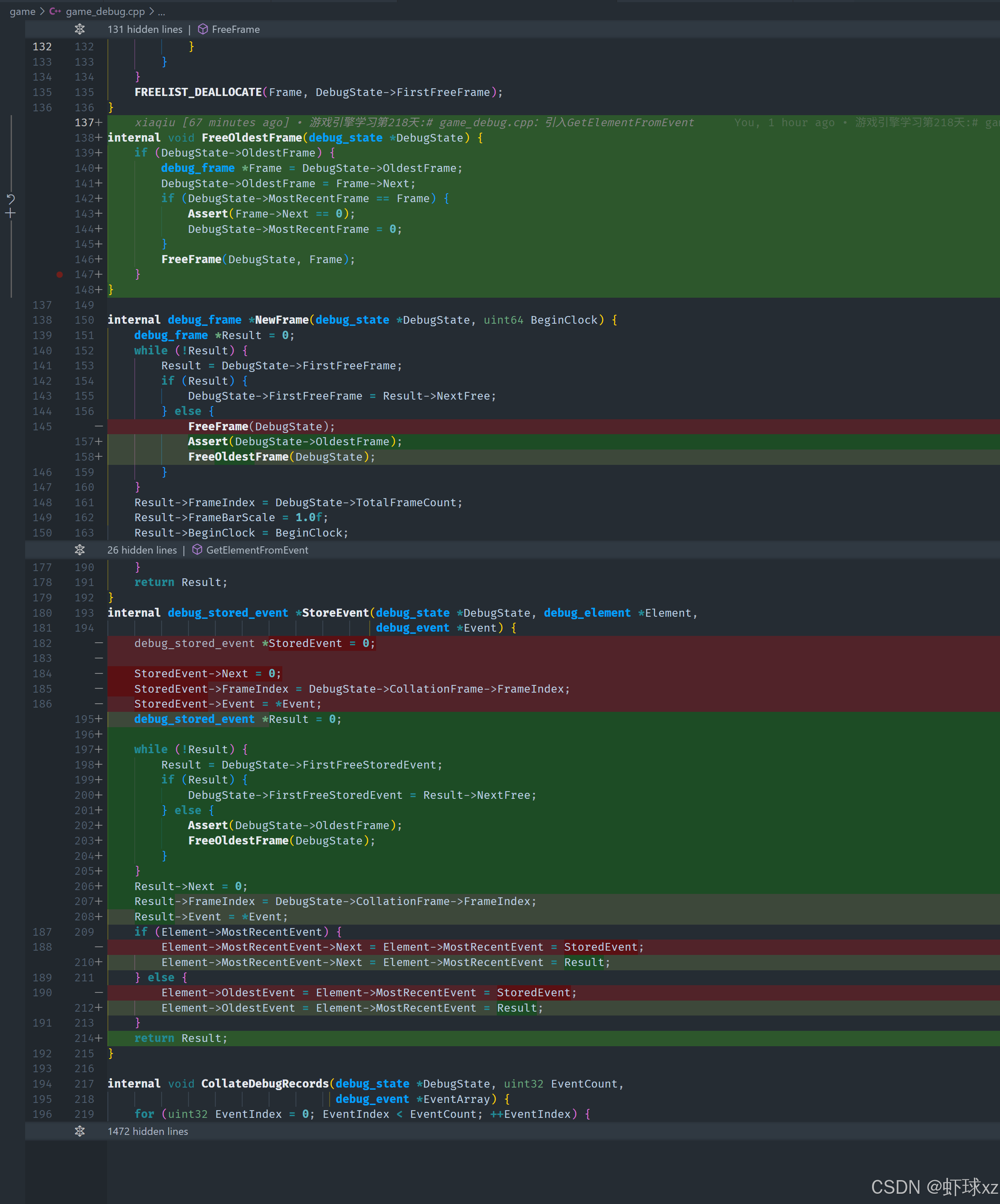This screenshot has height=1204, width=1000.
Task: Jump to GetElementFromEvent symbol label link
Action: click(x=257, y=550)
